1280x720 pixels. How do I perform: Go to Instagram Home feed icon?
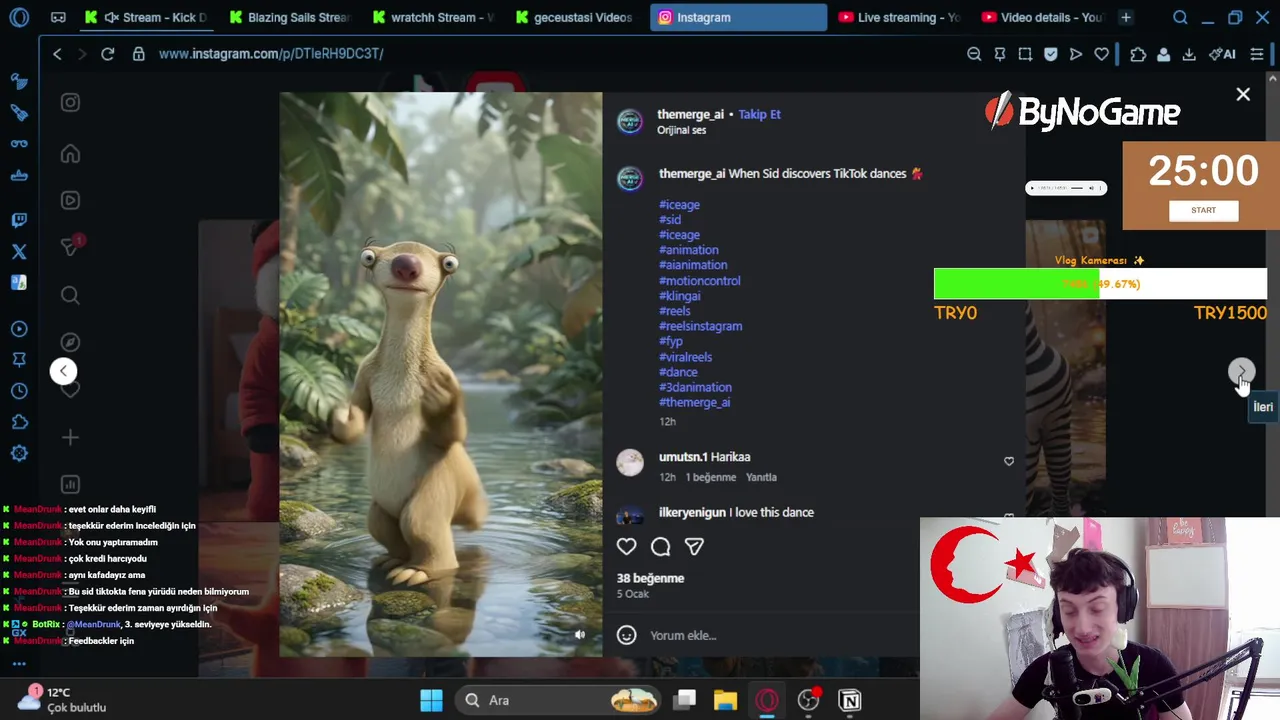[70, 154]
